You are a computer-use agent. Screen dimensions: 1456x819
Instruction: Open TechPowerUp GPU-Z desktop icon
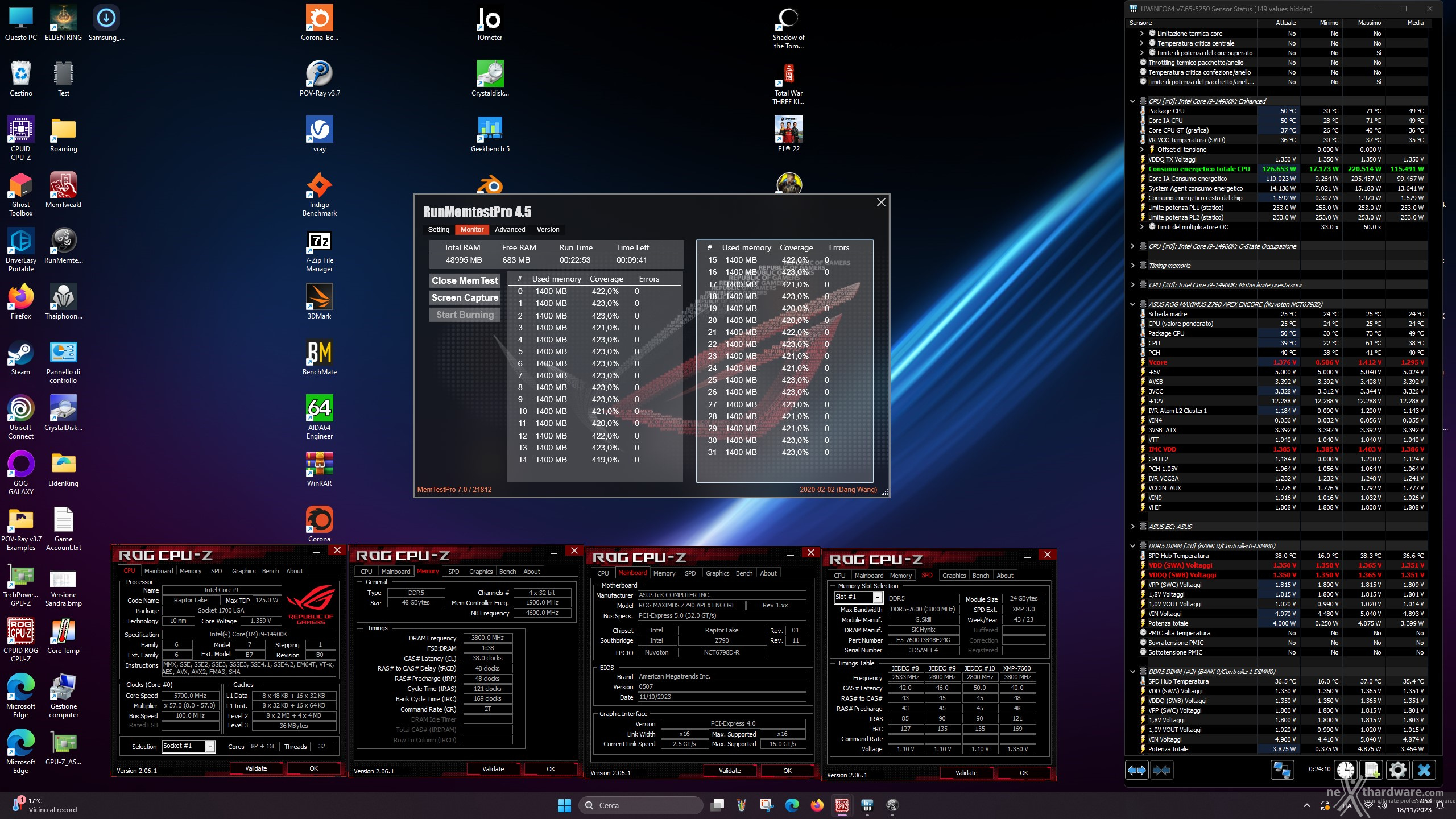click(21, 585)
